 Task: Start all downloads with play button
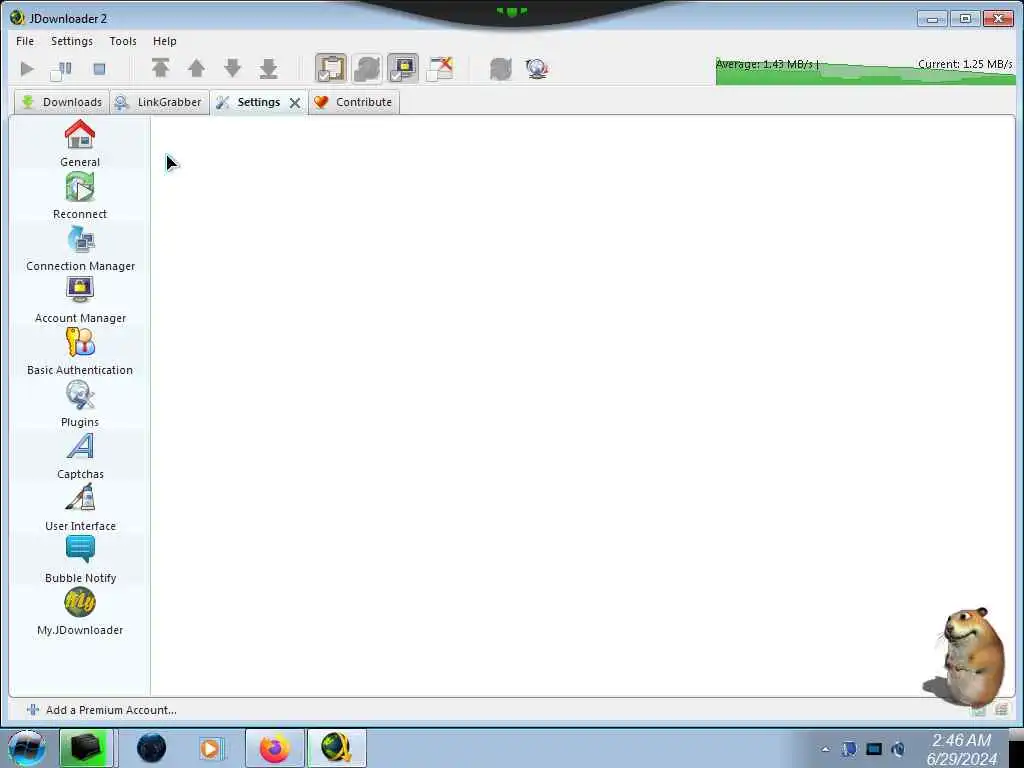pos(27,69)
